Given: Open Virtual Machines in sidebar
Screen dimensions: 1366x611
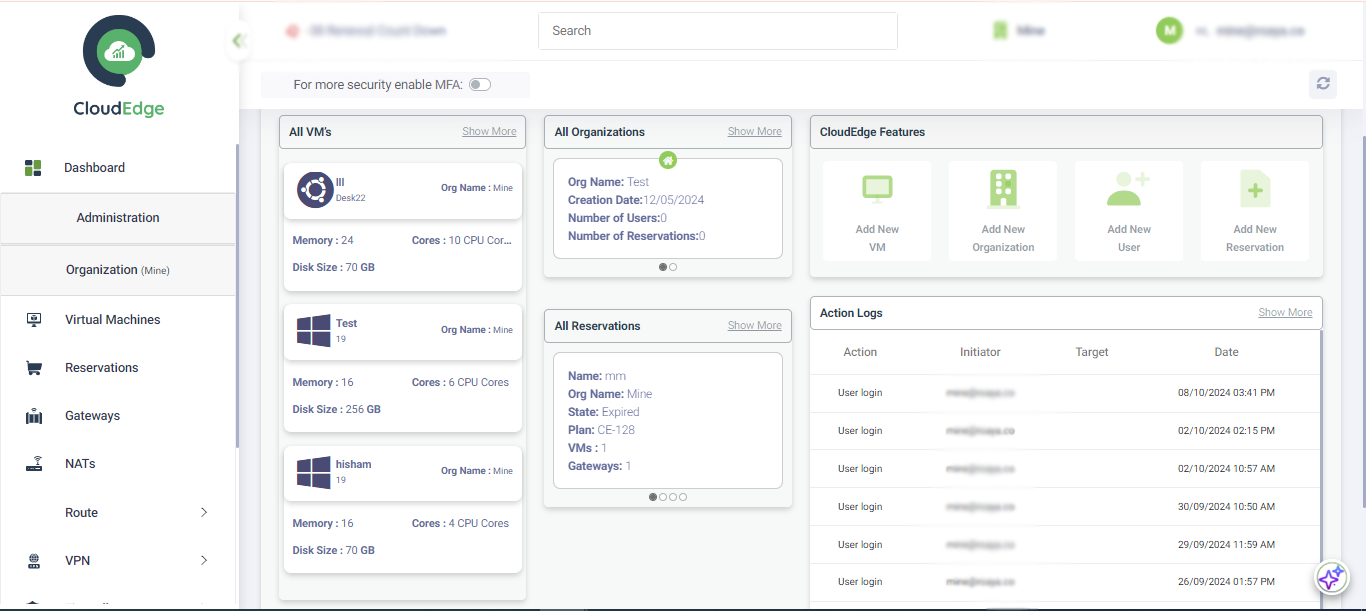Looking at the screenshot, I should click(x=112, y=320).
